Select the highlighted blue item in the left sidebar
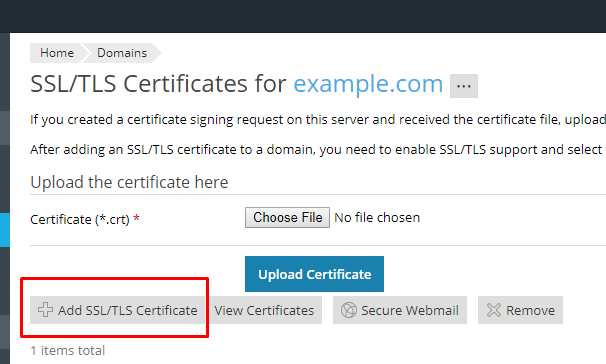The width and height of the screenshot is (606, 364). (5, 230)
